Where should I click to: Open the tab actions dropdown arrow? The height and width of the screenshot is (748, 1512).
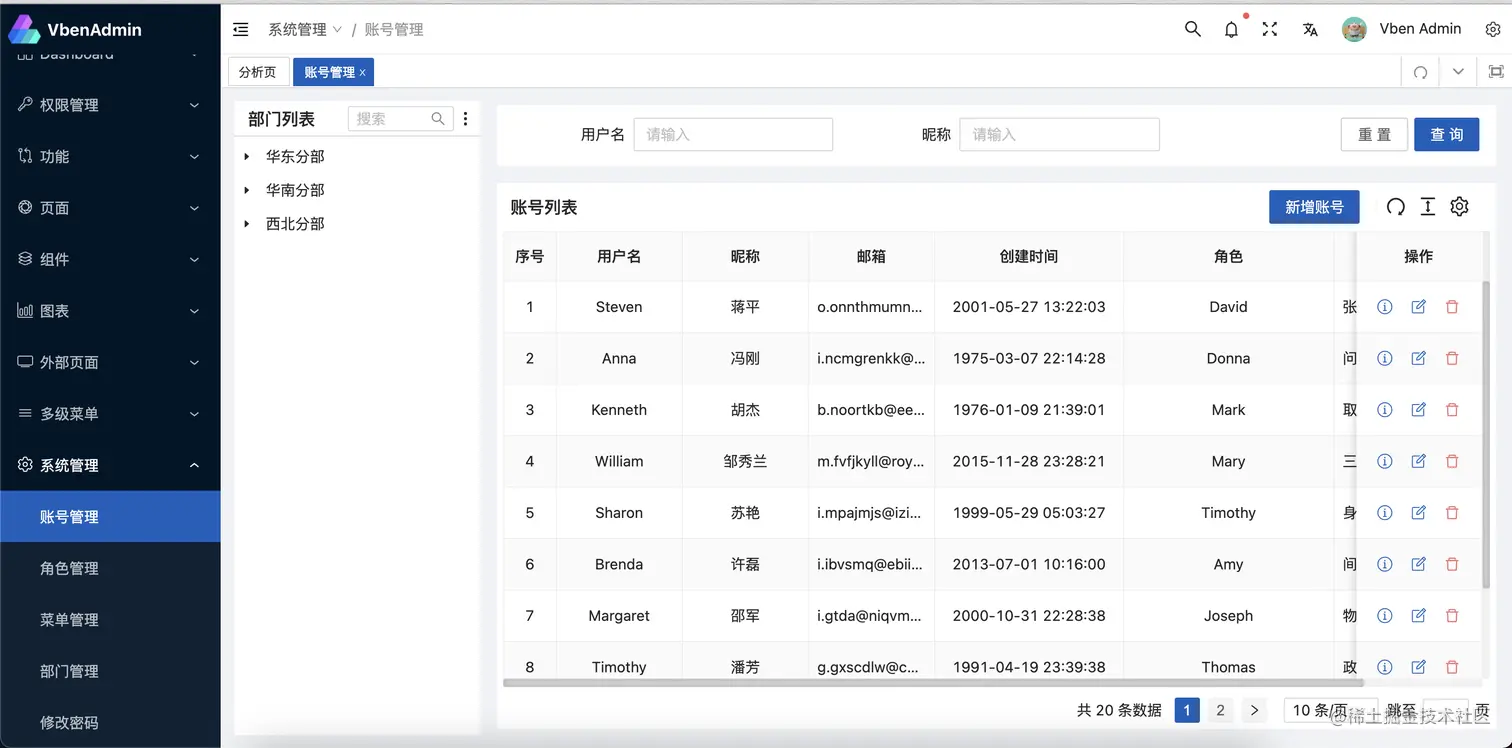click(1458, 72)
